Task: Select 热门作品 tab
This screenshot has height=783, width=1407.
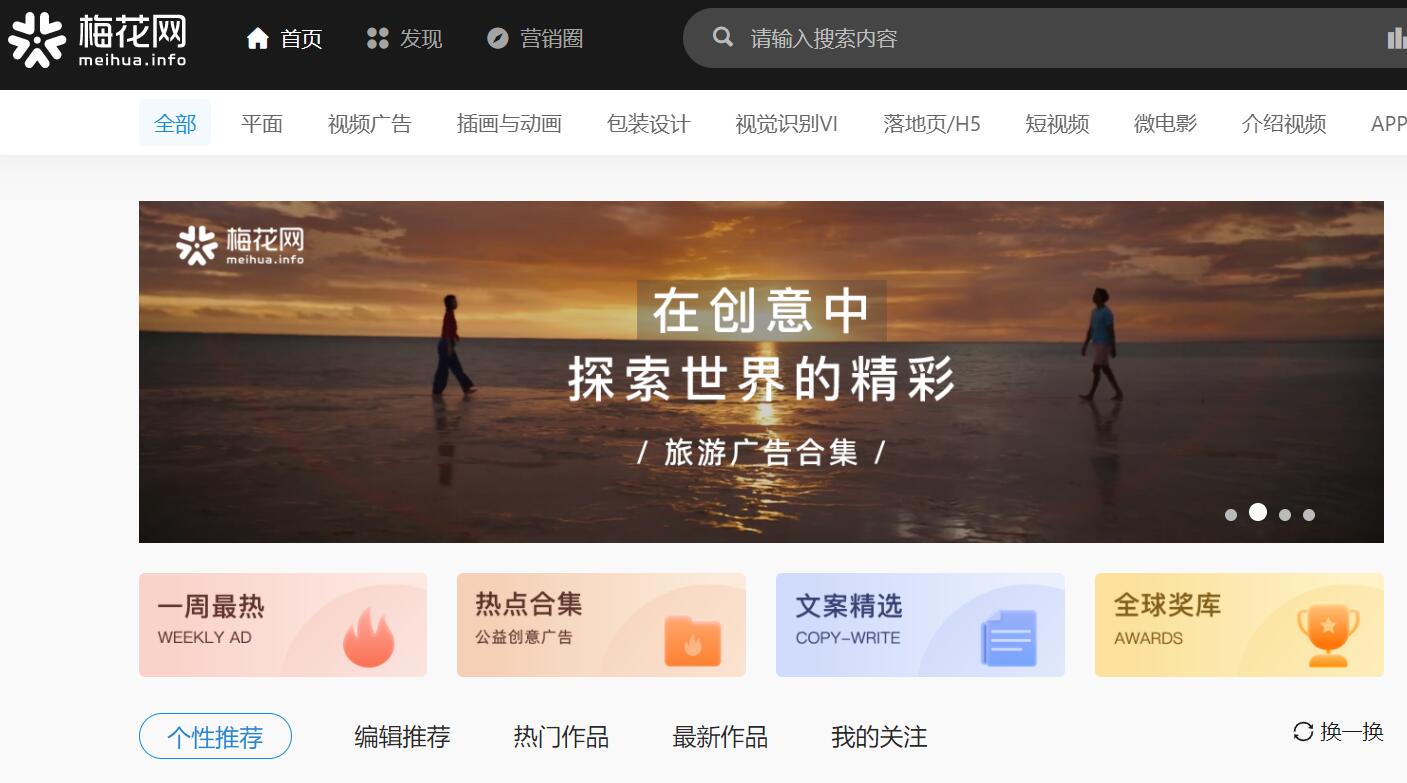Action: (561, 738)
